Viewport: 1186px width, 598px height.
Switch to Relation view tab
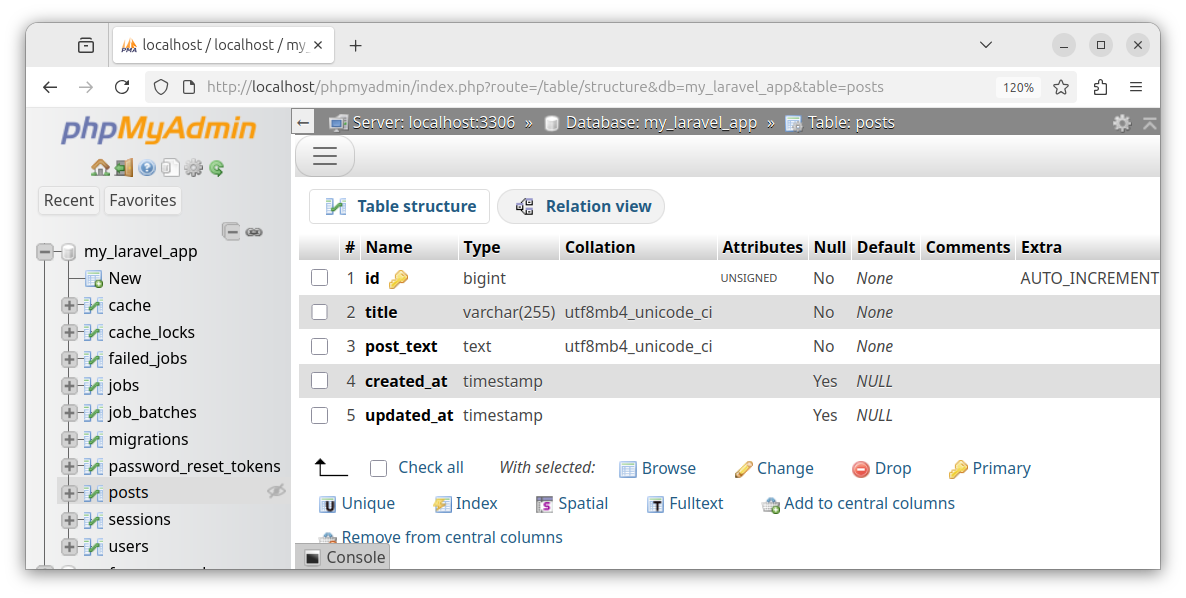581,206
